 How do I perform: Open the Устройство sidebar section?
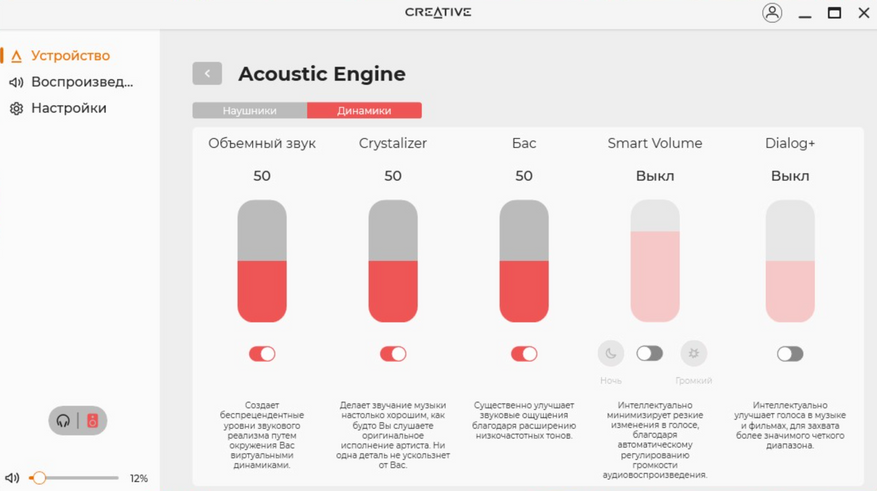tap(69, 56)
